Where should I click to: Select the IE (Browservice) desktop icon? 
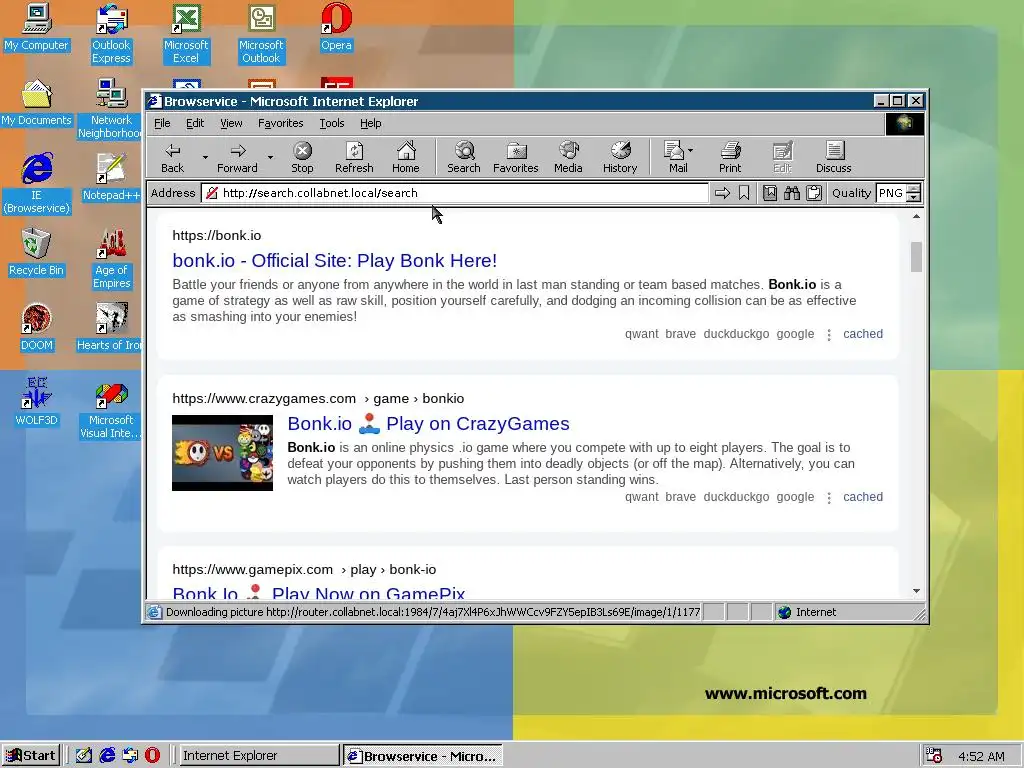37,184
